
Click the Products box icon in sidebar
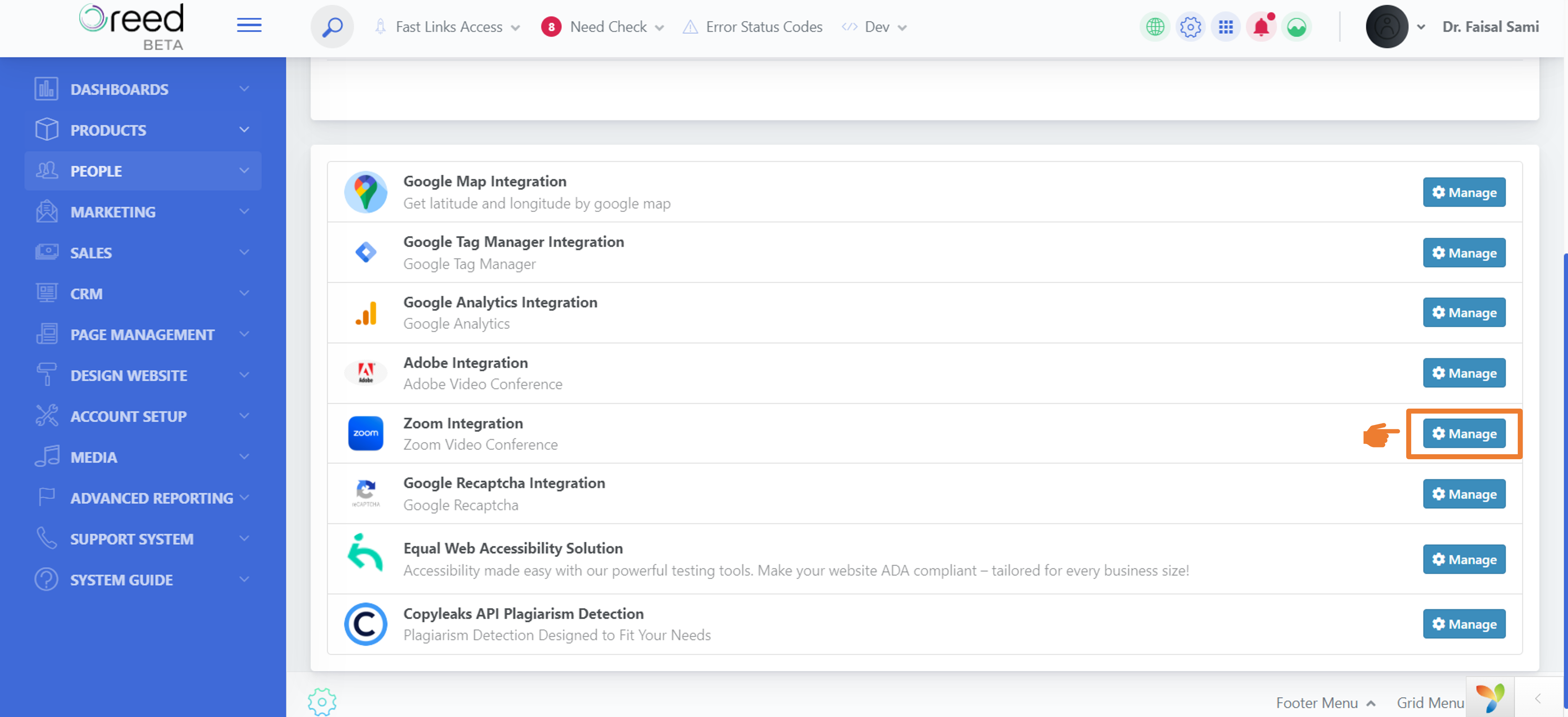tap(46, 130)
